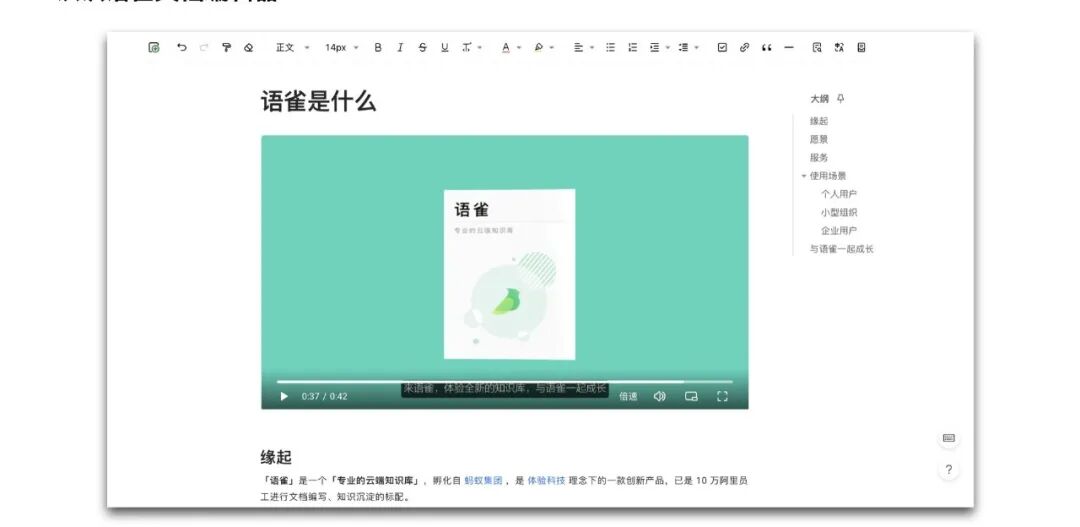This screenshot has width=1080, height=527.
Task: Insert a block quote
Action: (x=767, y=48)
